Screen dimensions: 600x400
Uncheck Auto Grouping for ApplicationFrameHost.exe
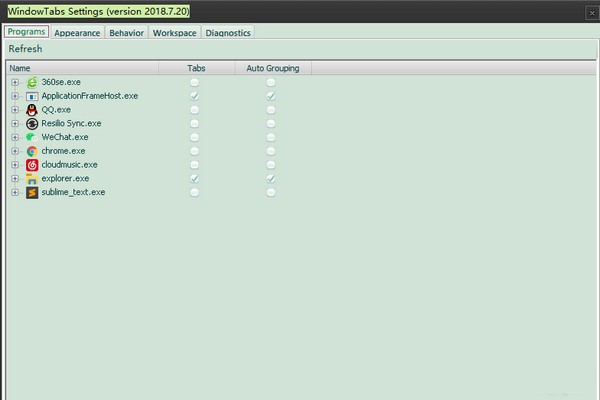click(x=271, y=96)
